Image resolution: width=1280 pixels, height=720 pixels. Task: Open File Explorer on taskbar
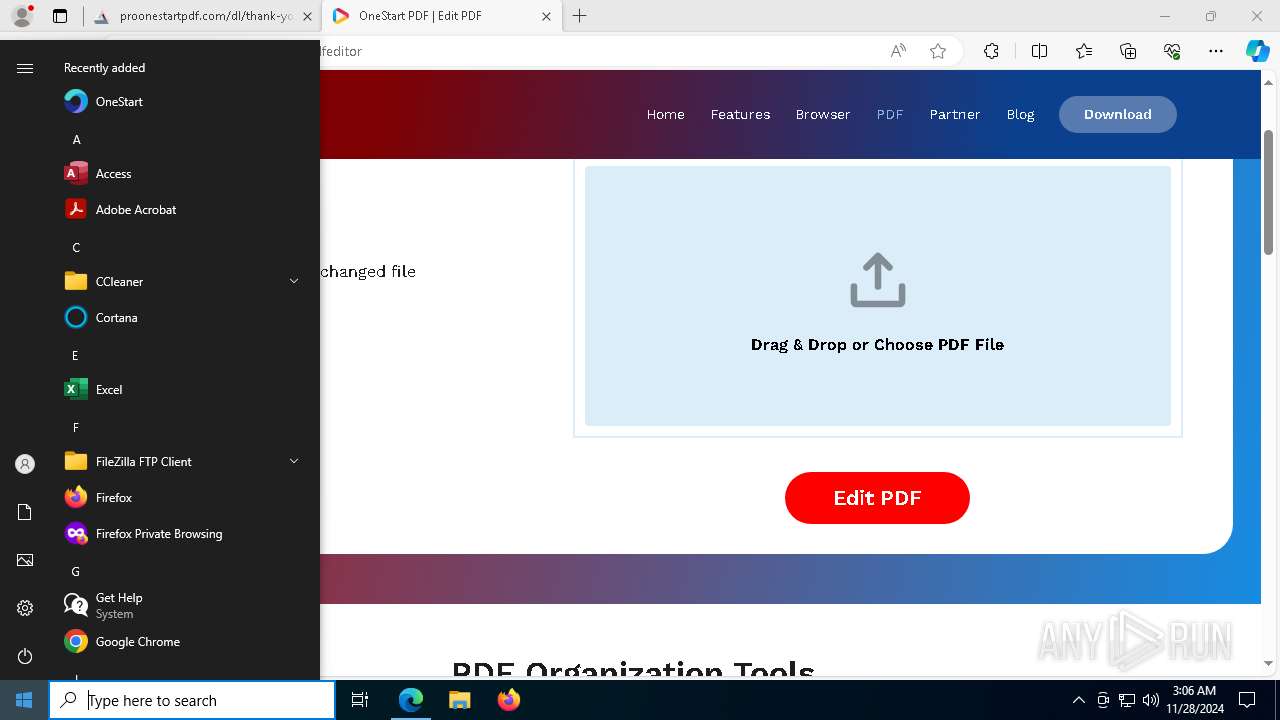pyautogui.click(x=459, y=700)
